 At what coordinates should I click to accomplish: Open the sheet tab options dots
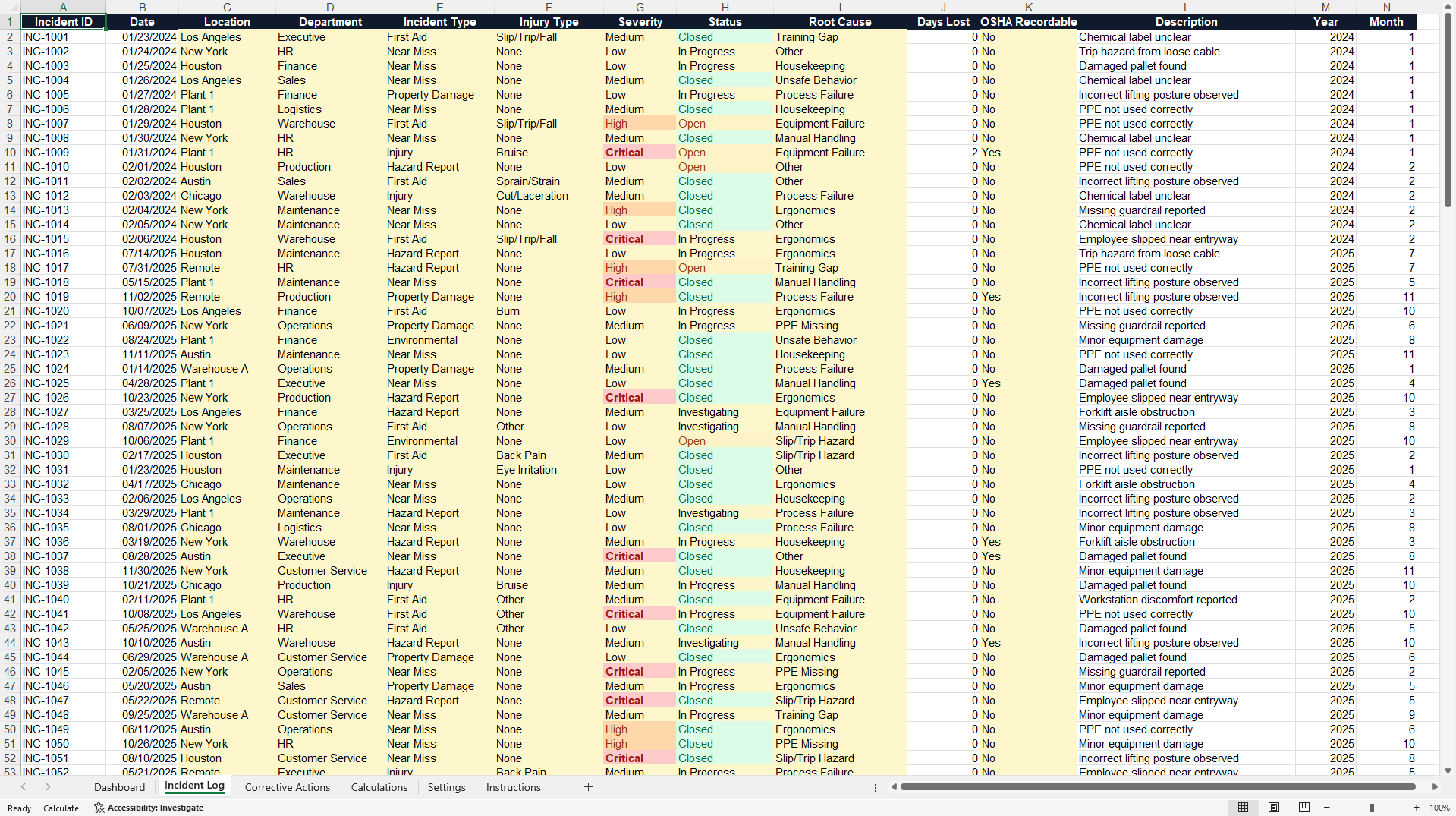[x=876, y=788]
